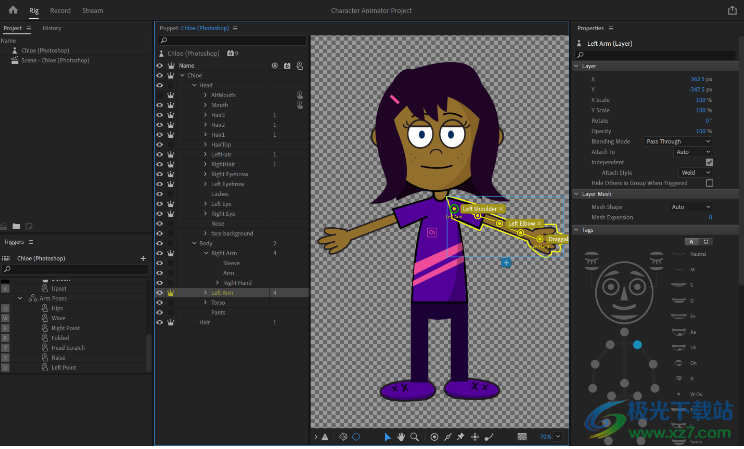This screenshot has height=449, width=744.
Task: Select the viseme letter A tag button
Action: point(691,242)
